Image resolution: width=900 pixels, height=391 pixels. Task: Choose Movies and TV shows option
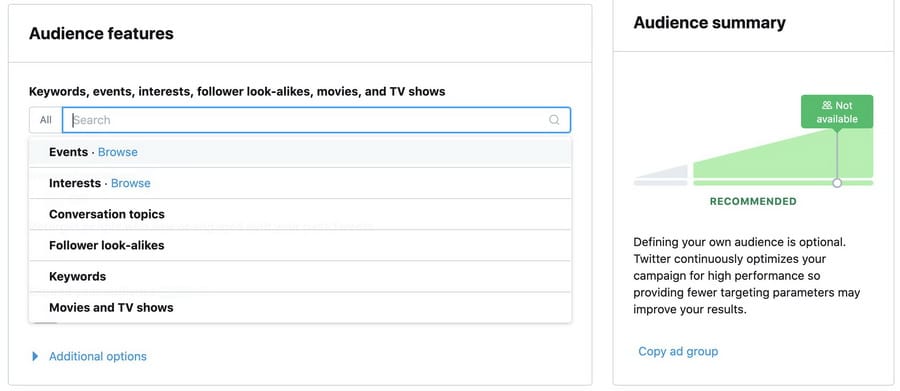(x=300, y=307)
